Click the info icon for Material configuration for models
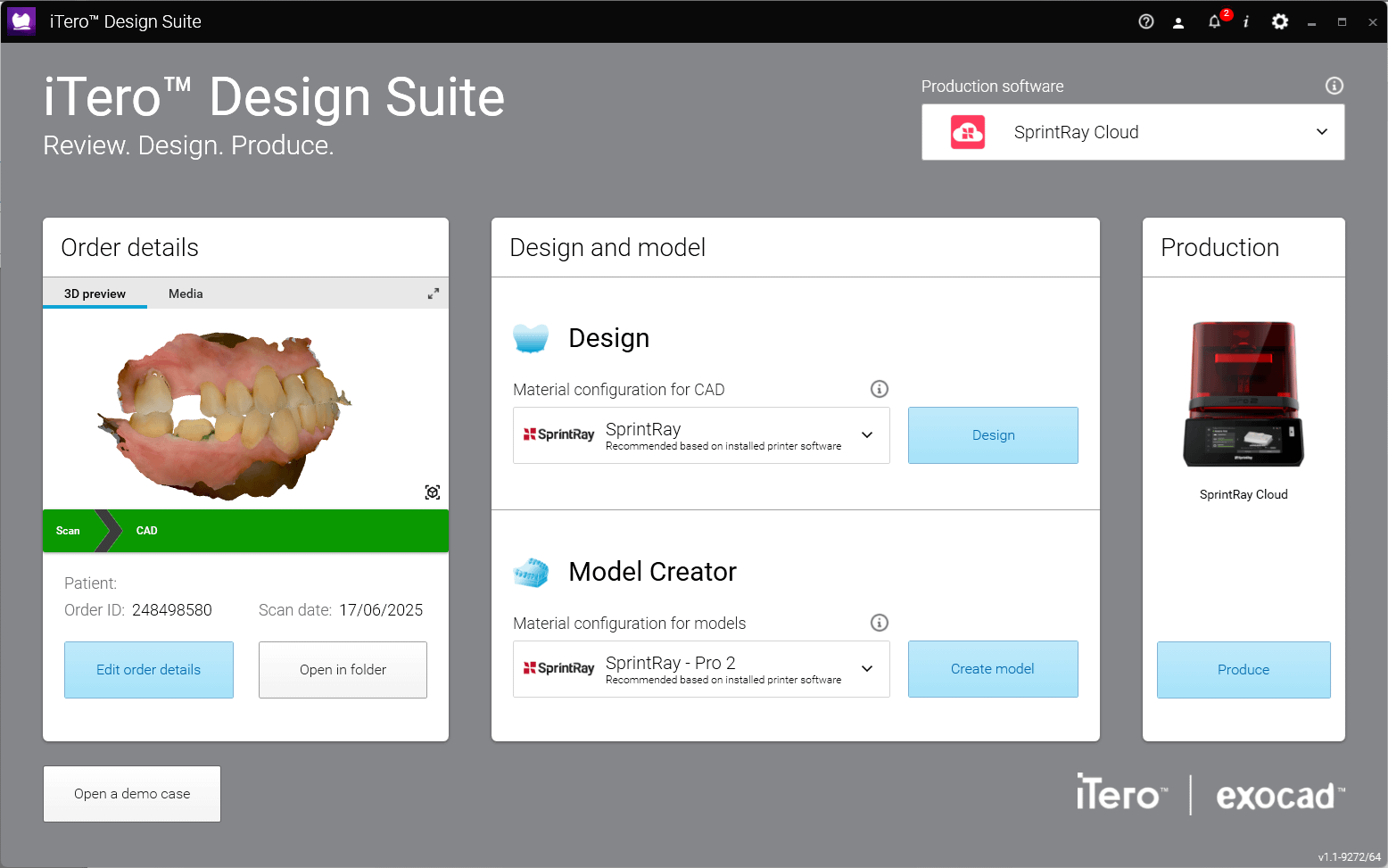 point(879,623)
